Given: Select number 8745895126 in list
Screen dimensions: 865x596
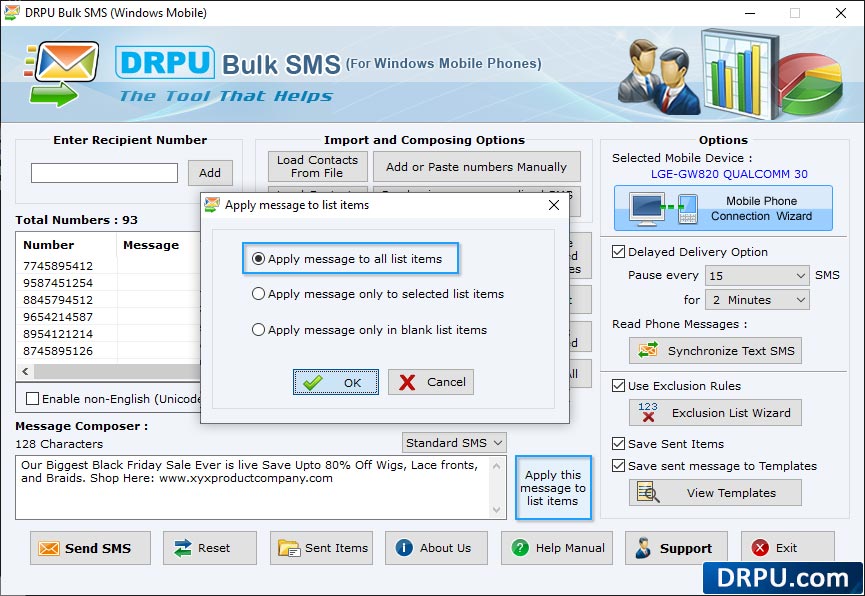Looking at the screenshot, I should pyautogui.click(x=58, y=351).
